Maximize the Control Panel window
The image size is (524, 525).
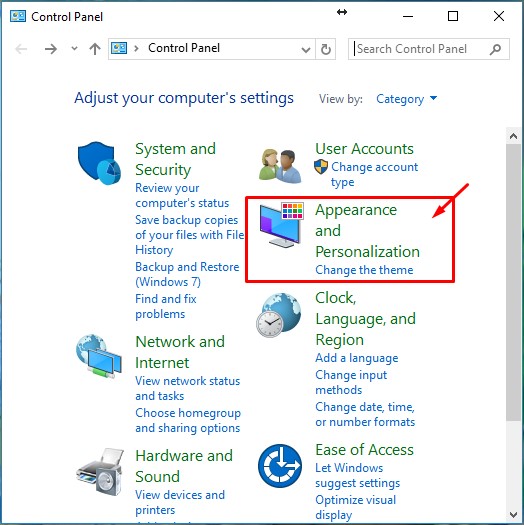pos(453,16)
